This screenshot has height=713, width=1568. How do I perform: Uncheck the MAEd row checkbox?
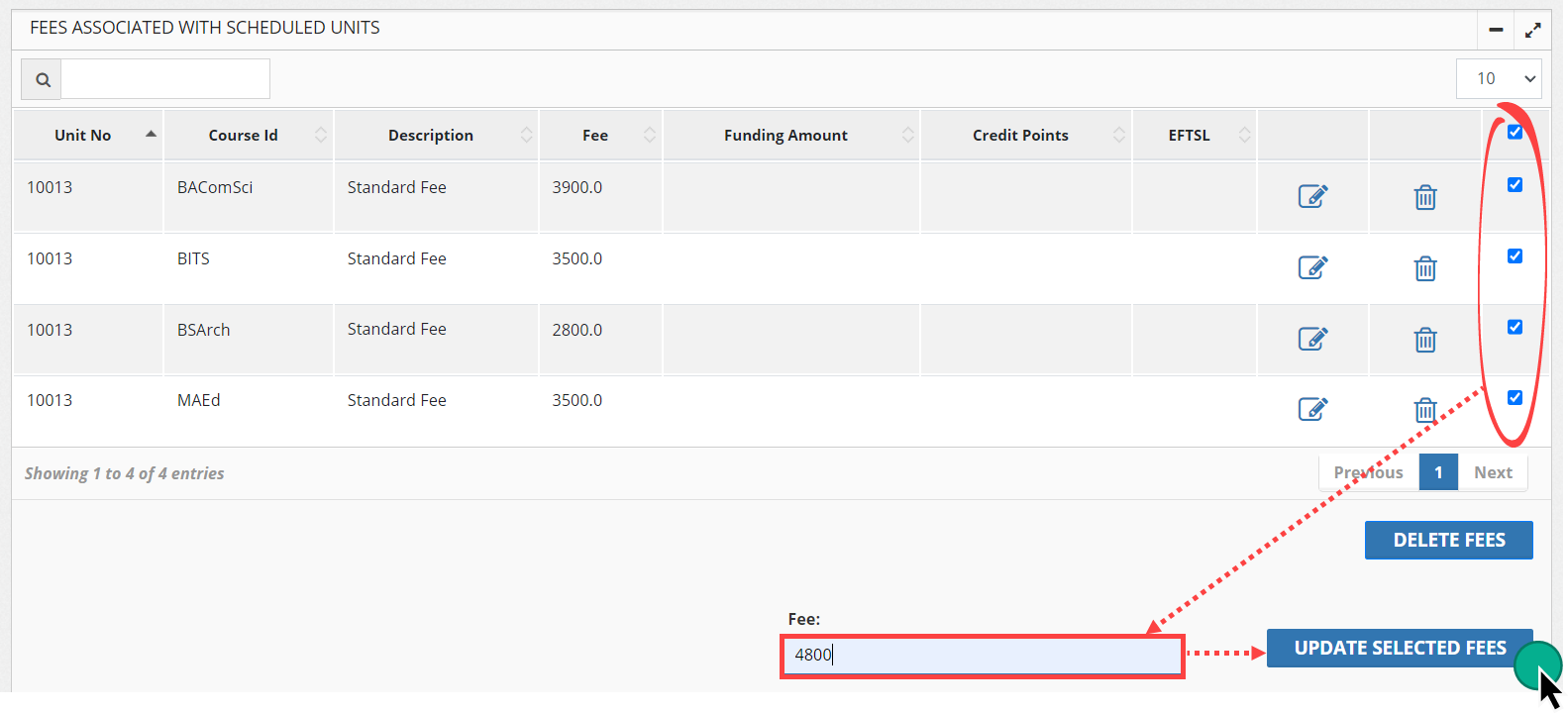(1515, 398)
